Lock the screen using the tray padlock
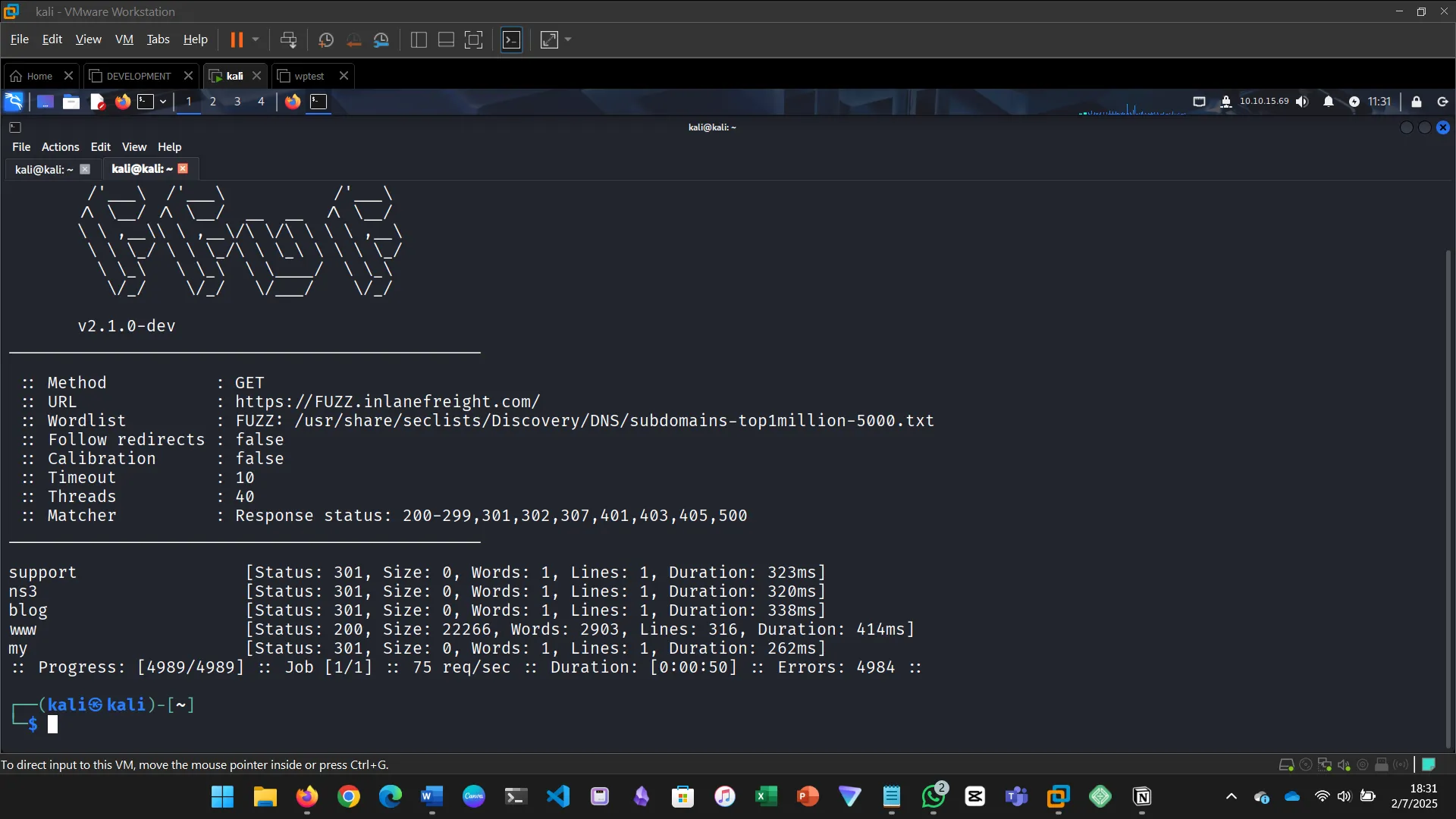Viewport: 1456px width, 819px height. pyautogui.click(x=1415, y=102)
